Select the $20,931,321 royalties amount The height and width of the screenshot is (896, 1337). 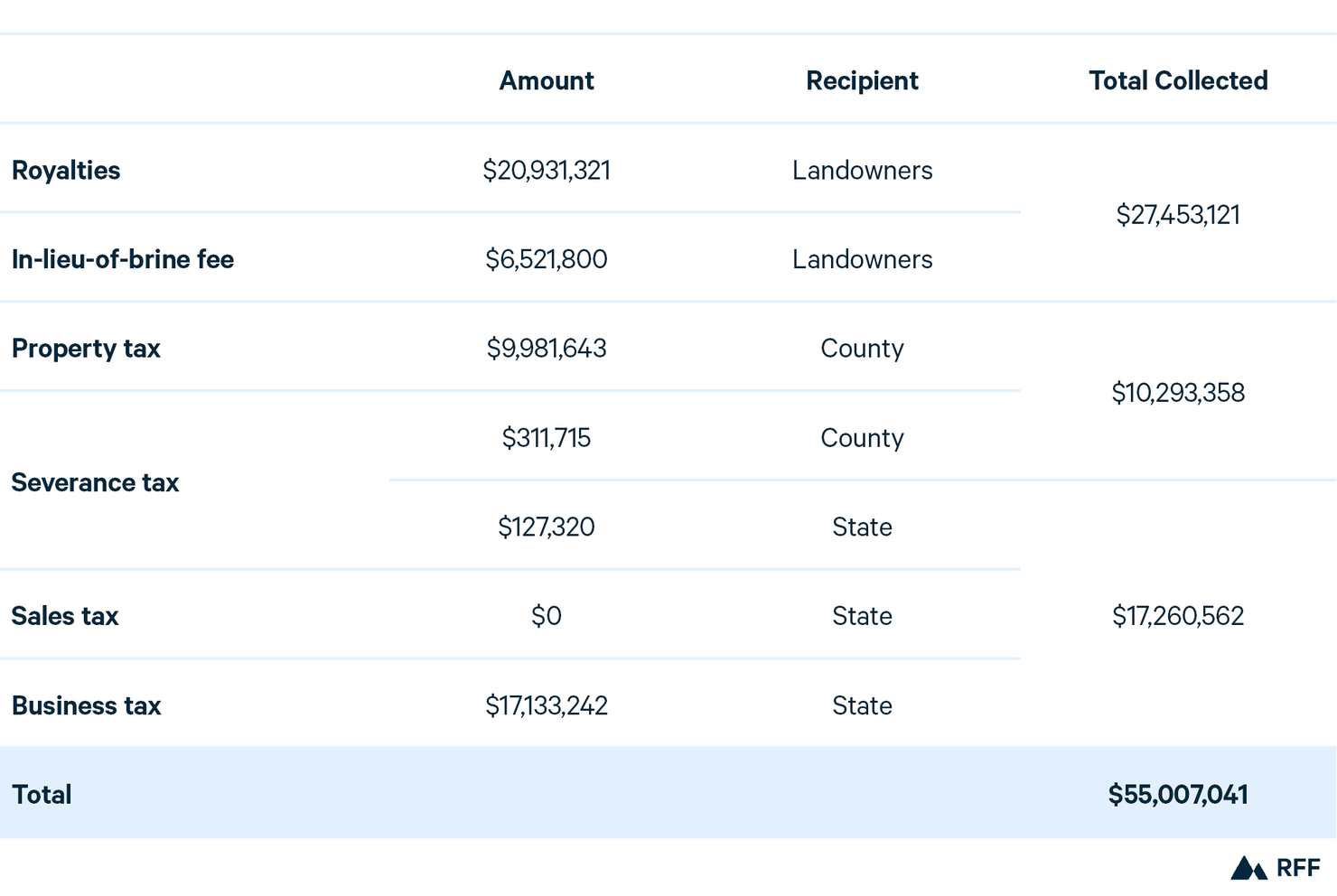click(x=547, y=170)
